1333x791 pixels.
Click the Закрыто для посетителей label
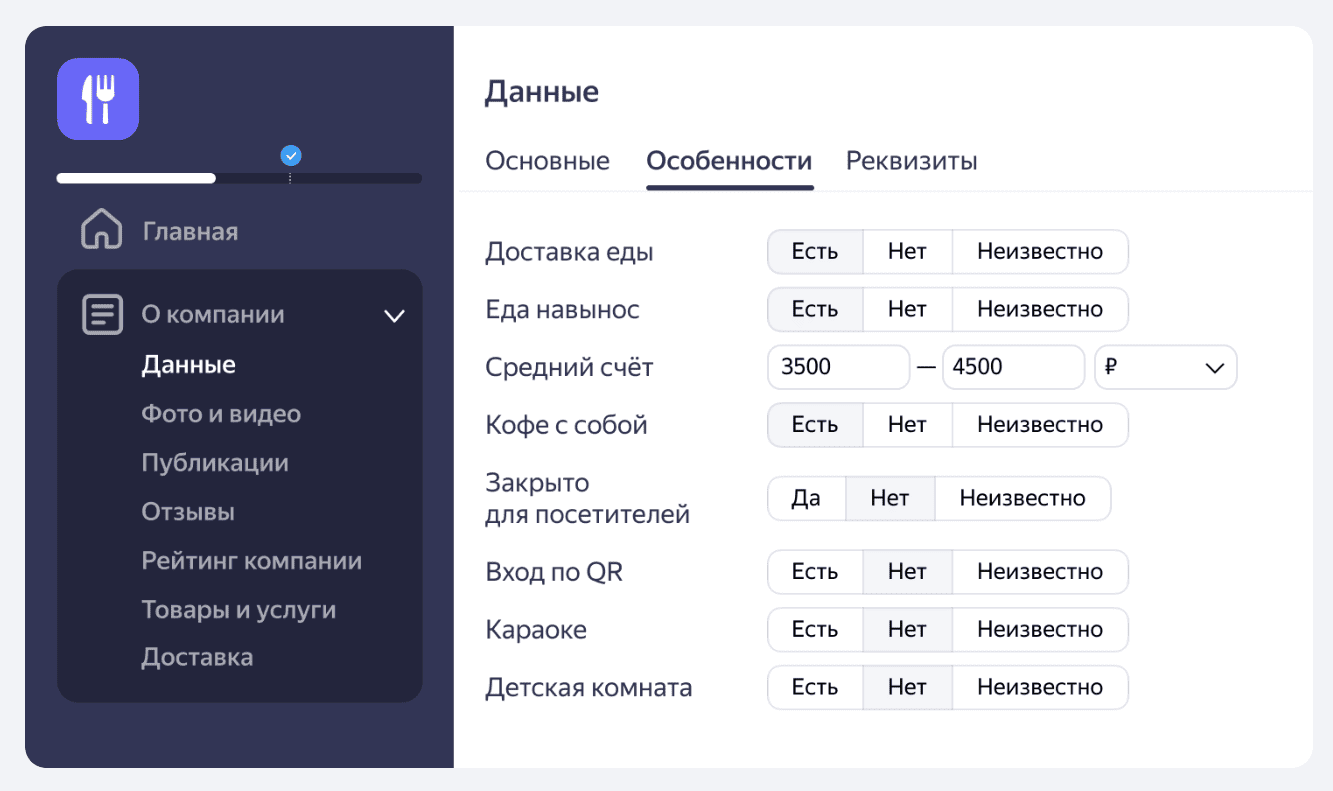pyautogui.click(x=588, y=499)
